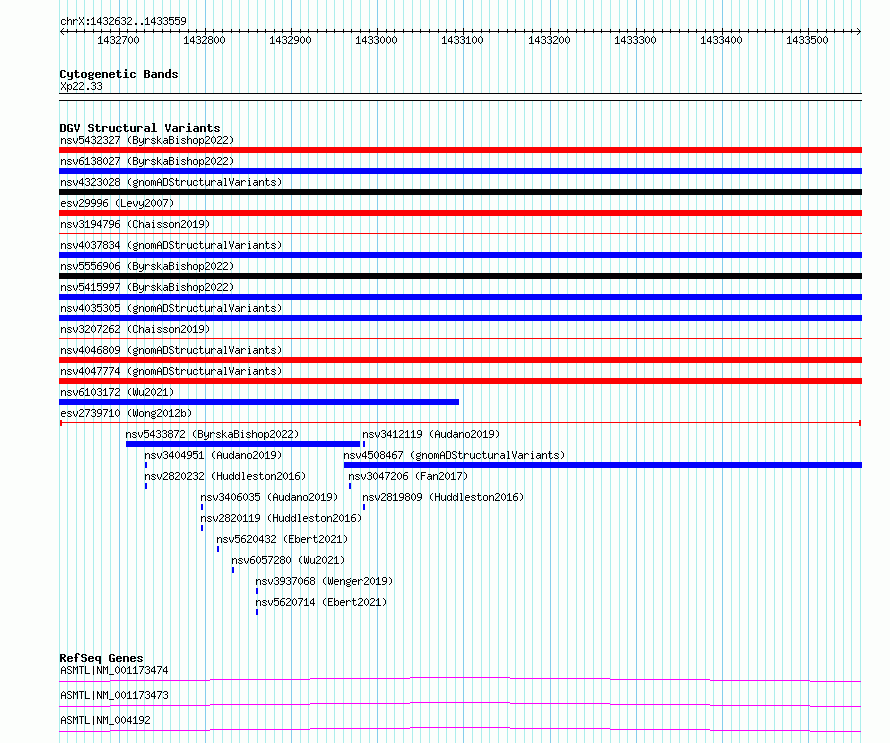890x743 pixels.
Task: Open the nsv3194796 (Chaisson2019) variant
Action: (135, 224)
